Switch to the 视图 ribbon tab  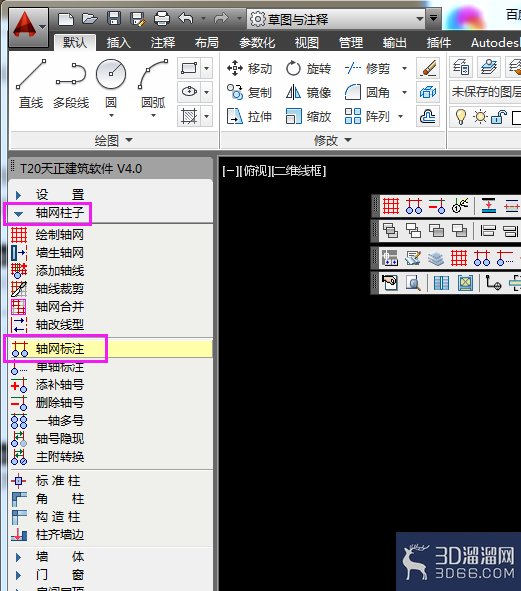(306, 43)
